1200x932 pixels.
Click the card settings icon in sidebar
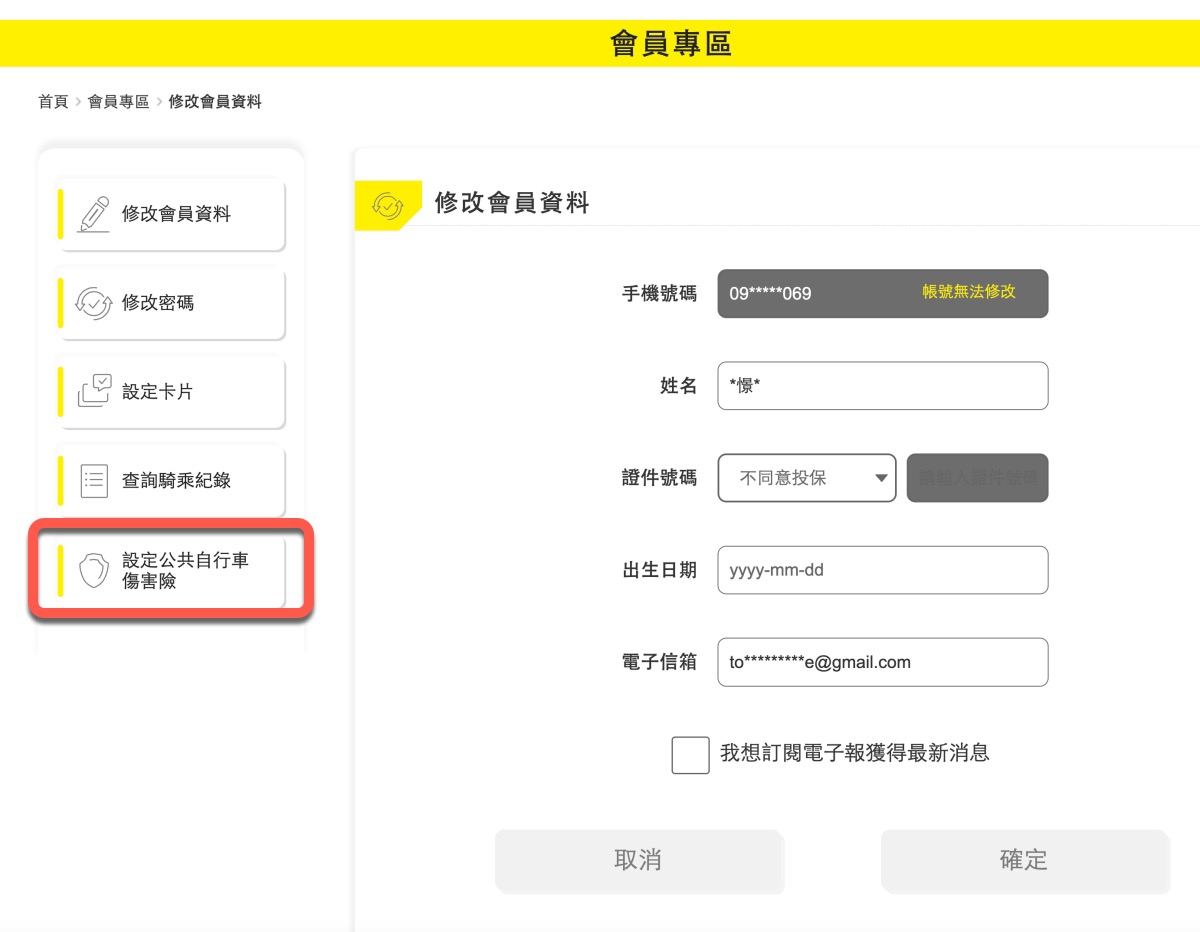tap(94, 391)
